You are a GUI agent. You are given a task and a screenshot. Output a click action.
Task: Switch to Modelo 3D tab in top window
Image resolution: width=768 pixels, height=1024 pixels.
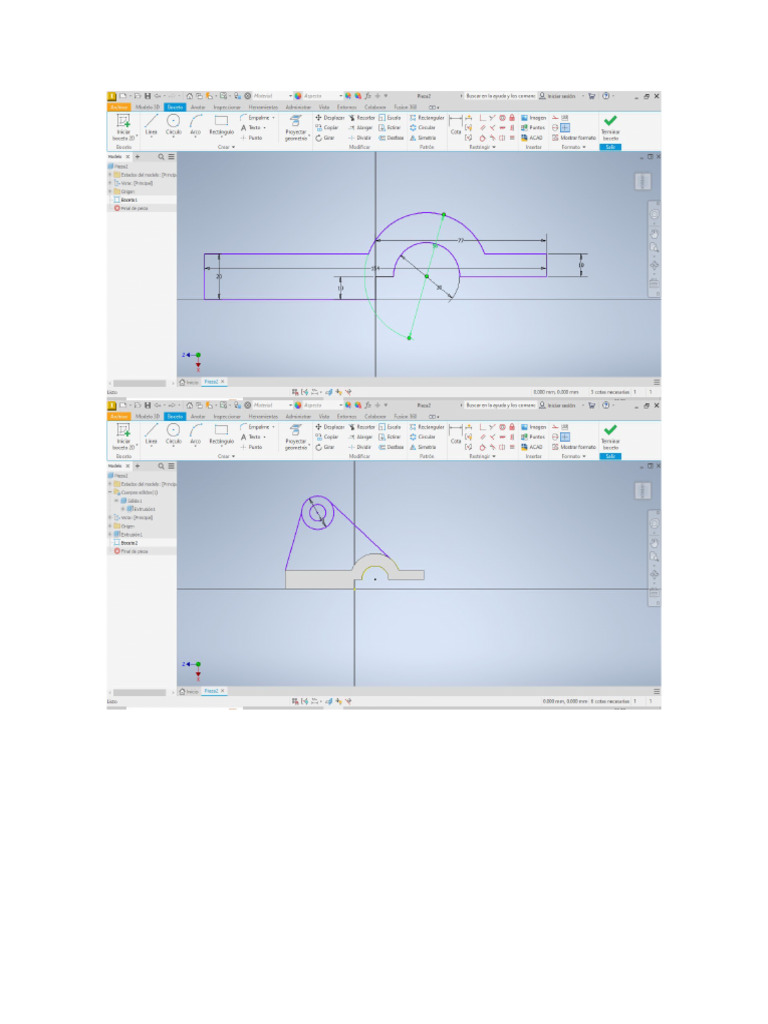click(x=148, y=107)
